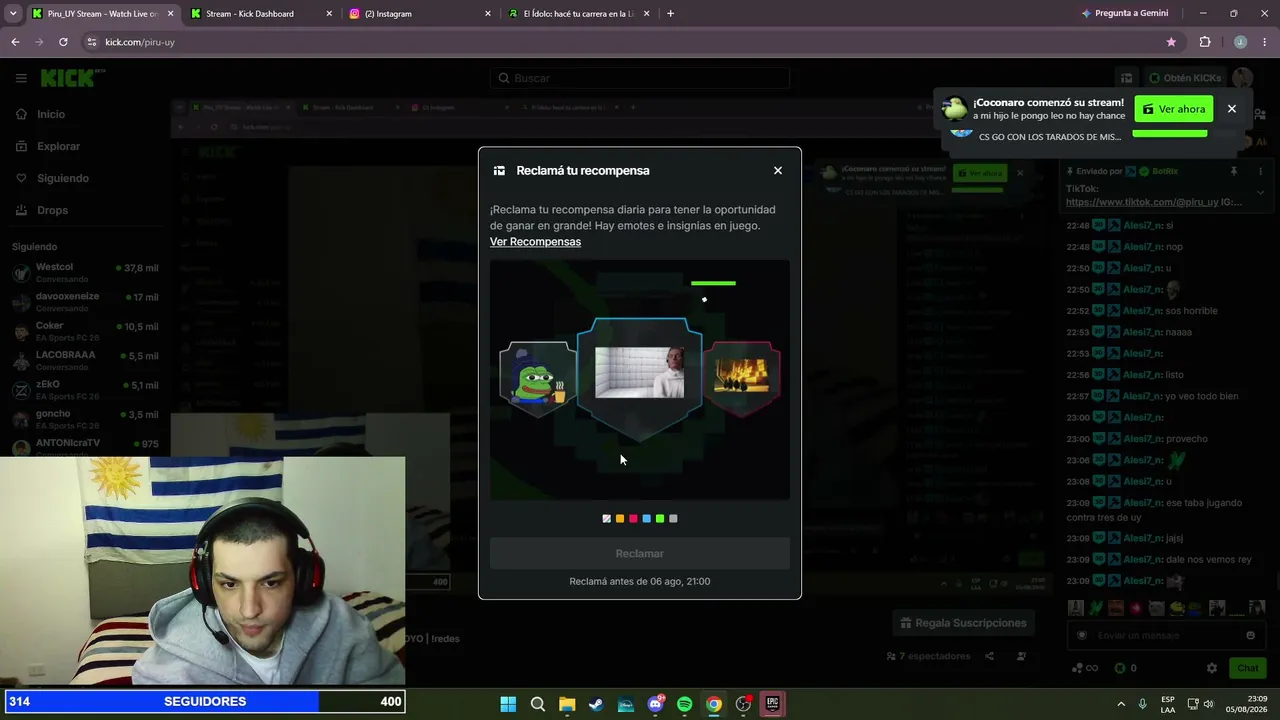Pick the green swatch in the reward dialog
Image resolution: width=1280 pixels, height=720 pixels.
pos(660,519)
